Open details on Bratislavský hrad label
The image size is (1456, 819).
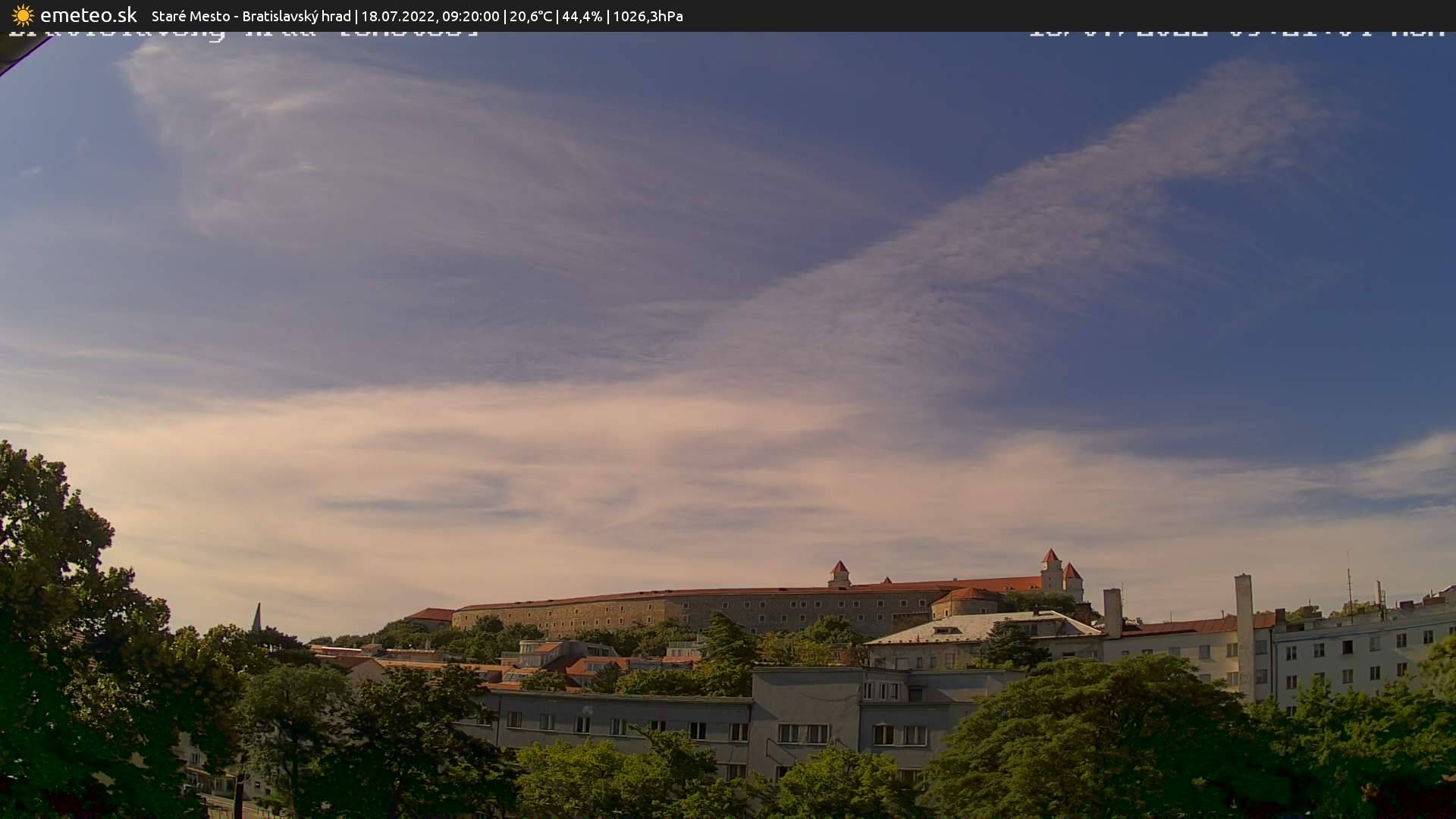[x=298, y=15]
